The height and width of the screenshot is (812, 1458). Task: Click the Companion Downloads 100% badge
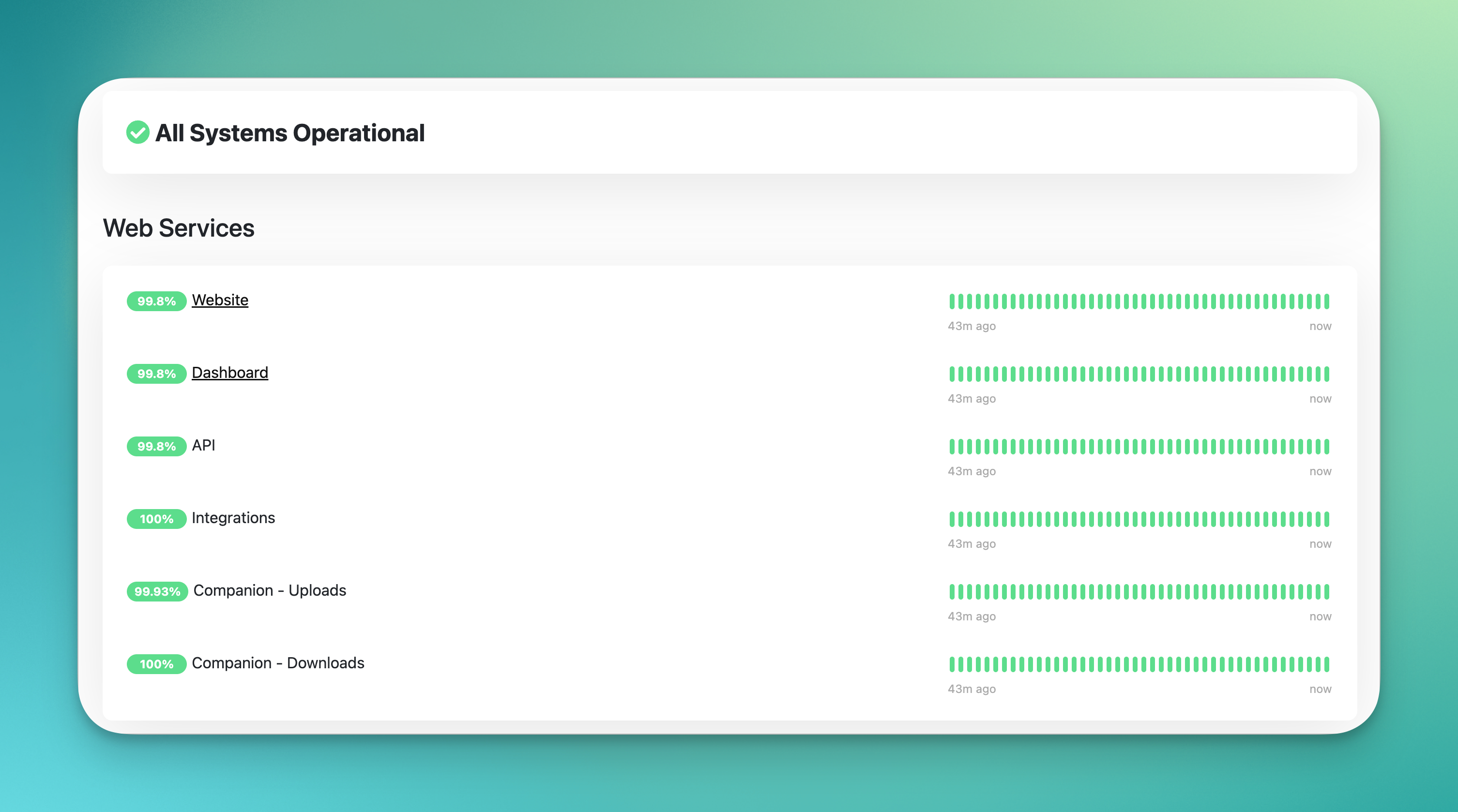[x=156, y=664]
